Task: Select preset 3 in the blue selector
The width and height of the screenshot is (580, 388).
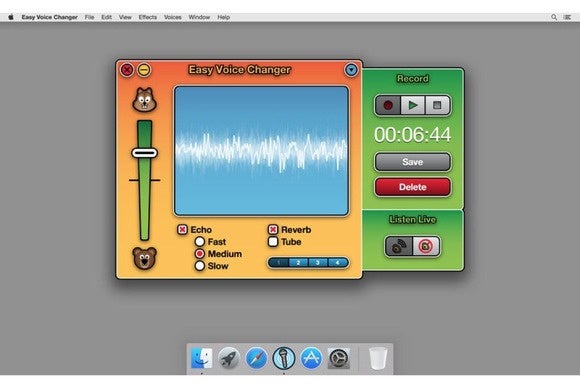Action: click(x=317, y=263)
